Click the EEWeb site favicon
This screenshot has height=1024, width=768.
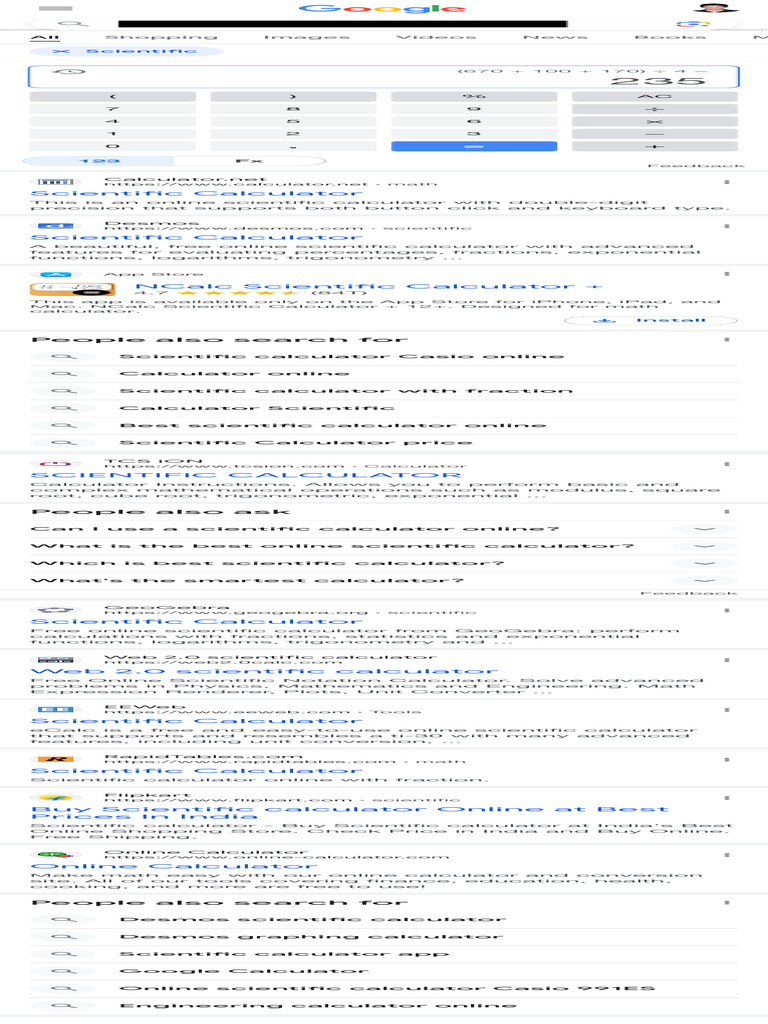(x=56, y=709)
